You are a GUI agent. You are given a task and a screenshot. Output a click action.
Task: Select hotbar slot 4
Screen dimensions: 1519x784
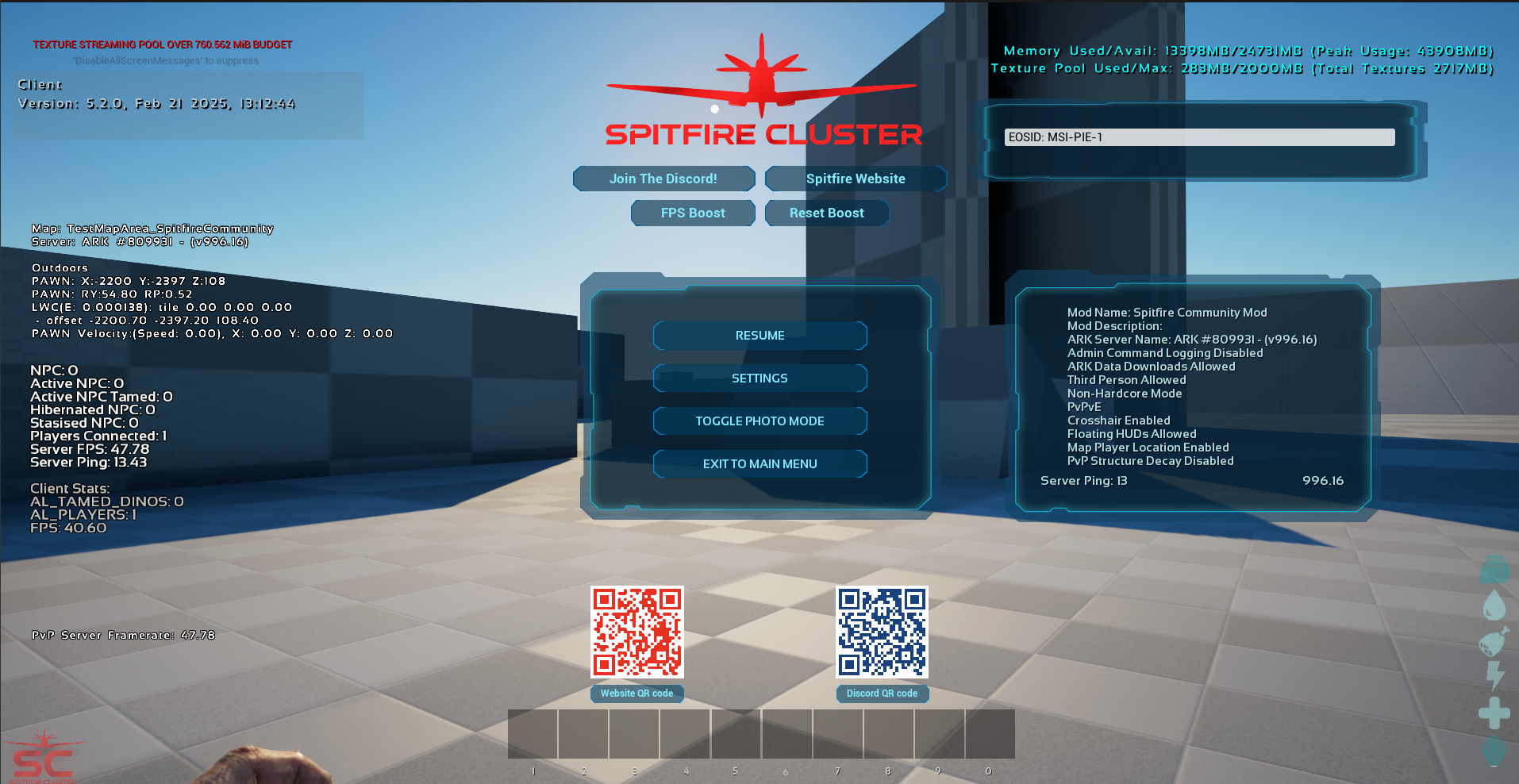(685, 734)
